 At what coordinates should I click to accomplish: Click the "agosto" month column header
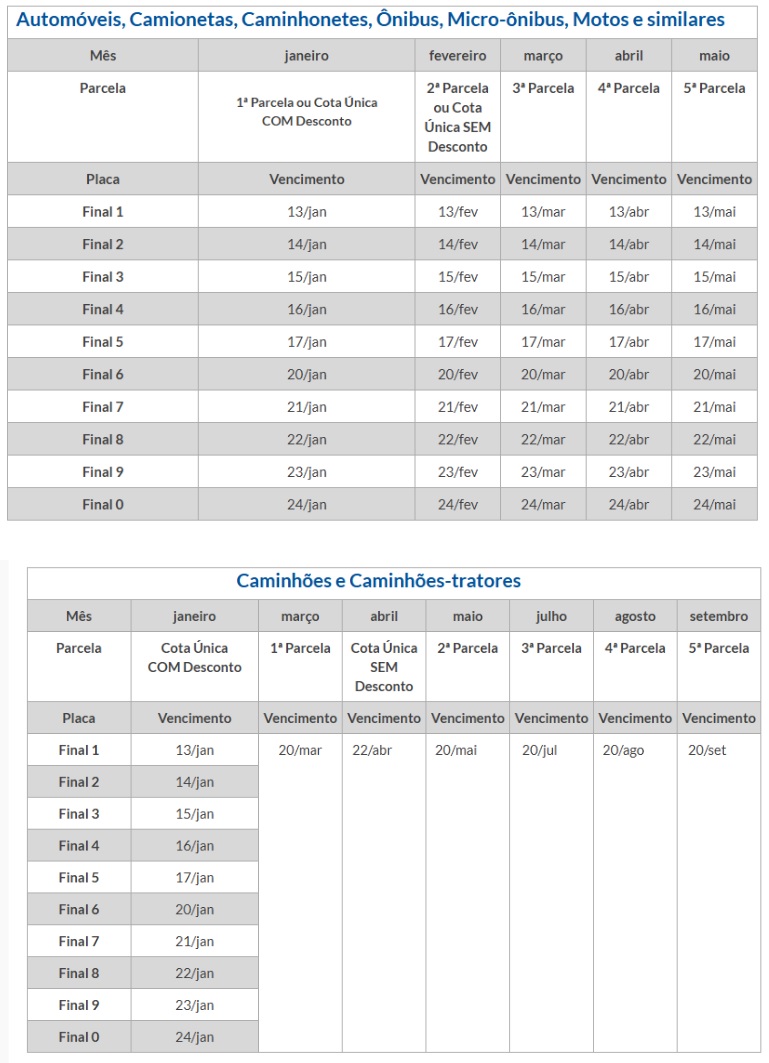click(635, 616)
